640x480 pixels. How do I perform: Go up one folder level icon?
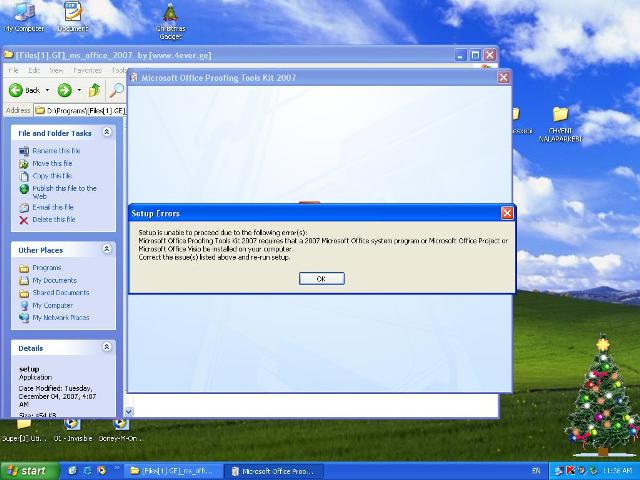click(94, 90)
